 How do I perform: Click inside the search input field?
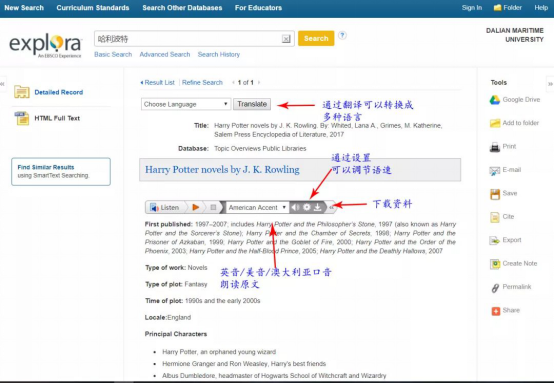click(189, 39)
